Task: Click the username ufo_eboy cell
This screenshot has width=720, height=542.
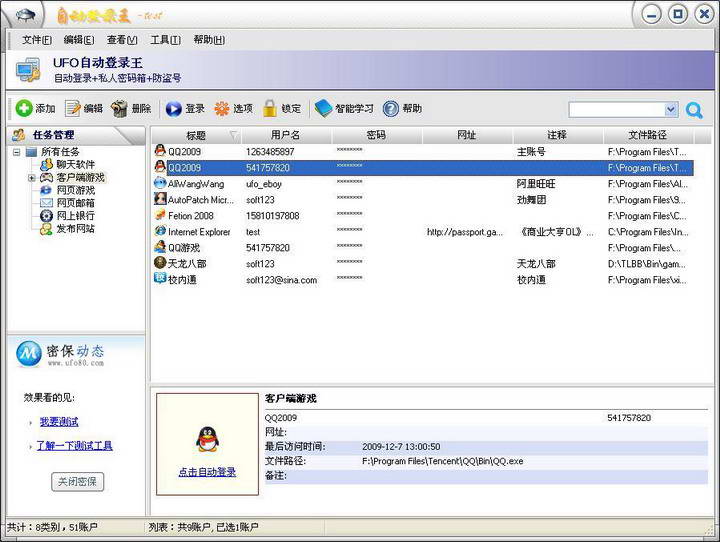Action: tap(264, 184)
